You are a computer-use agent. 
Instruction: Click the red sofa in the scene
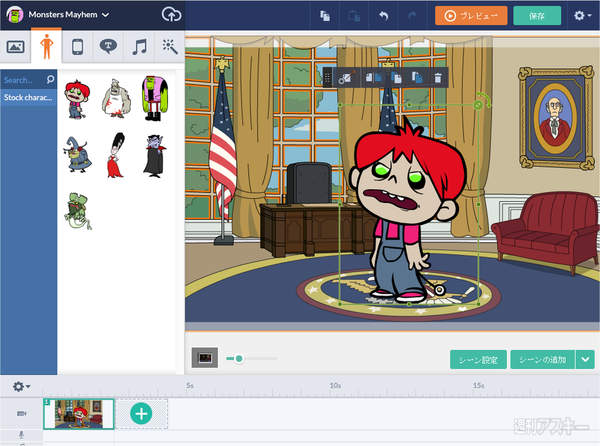(545, 232)
